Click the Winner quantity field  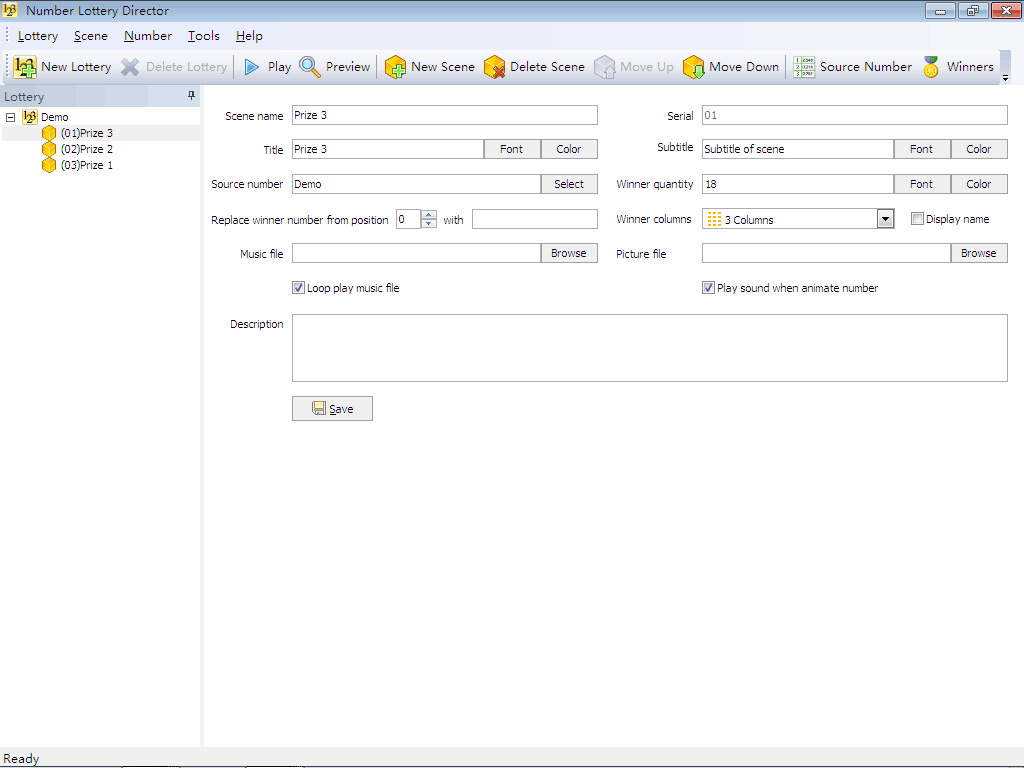point(797,184)
